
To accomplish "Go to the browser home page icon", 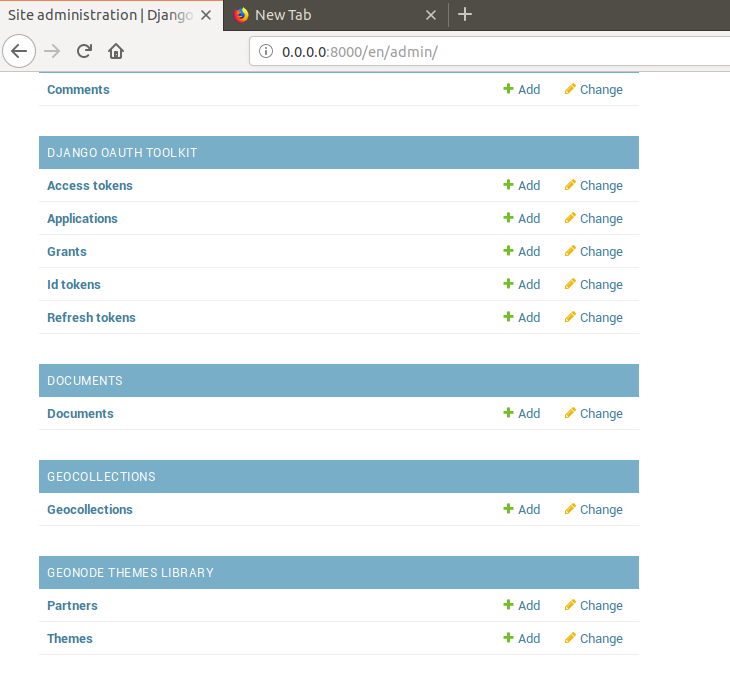I will point(116,51).
